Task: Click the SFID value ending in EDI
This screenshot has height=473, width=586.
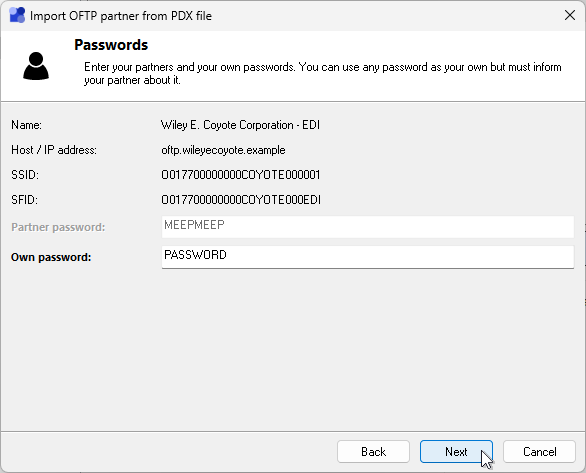Action: tap(241, 200)
